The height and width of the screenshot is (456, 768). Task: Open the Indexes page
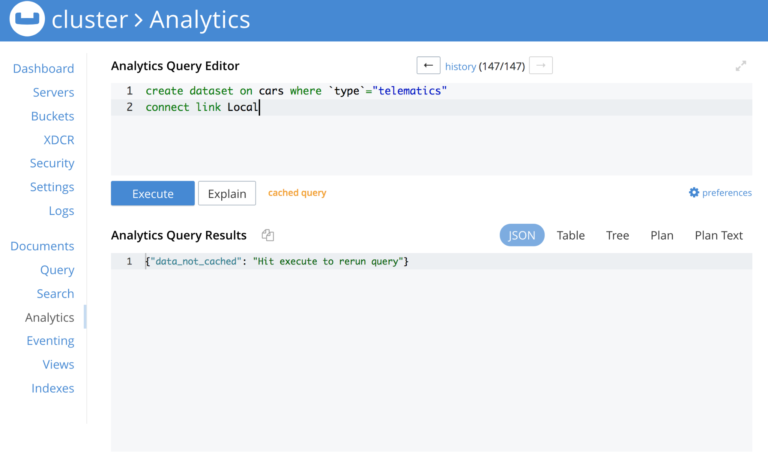[53, 388]
